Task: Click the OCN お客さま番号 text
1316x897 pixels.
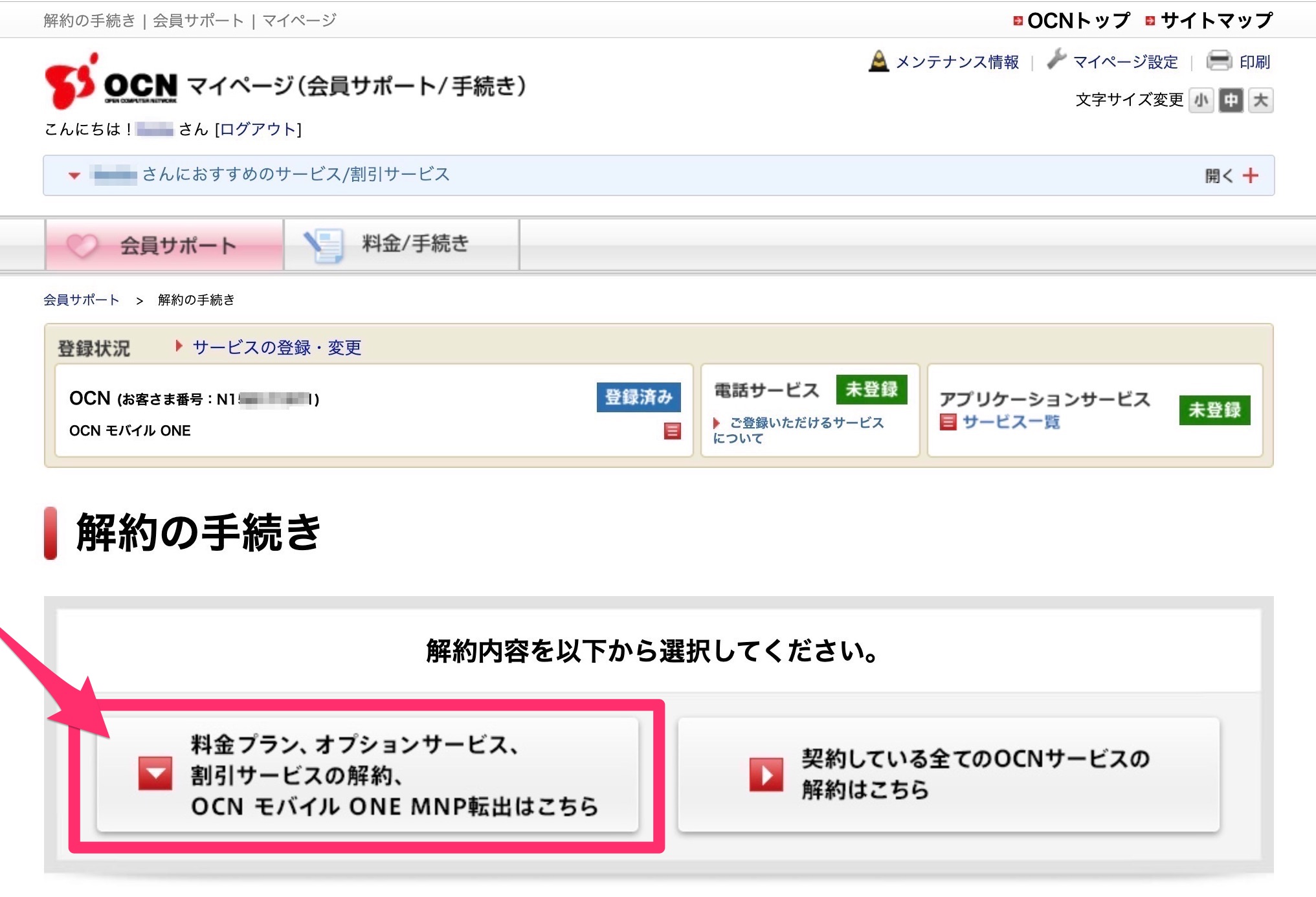Action: coord(194,399)
